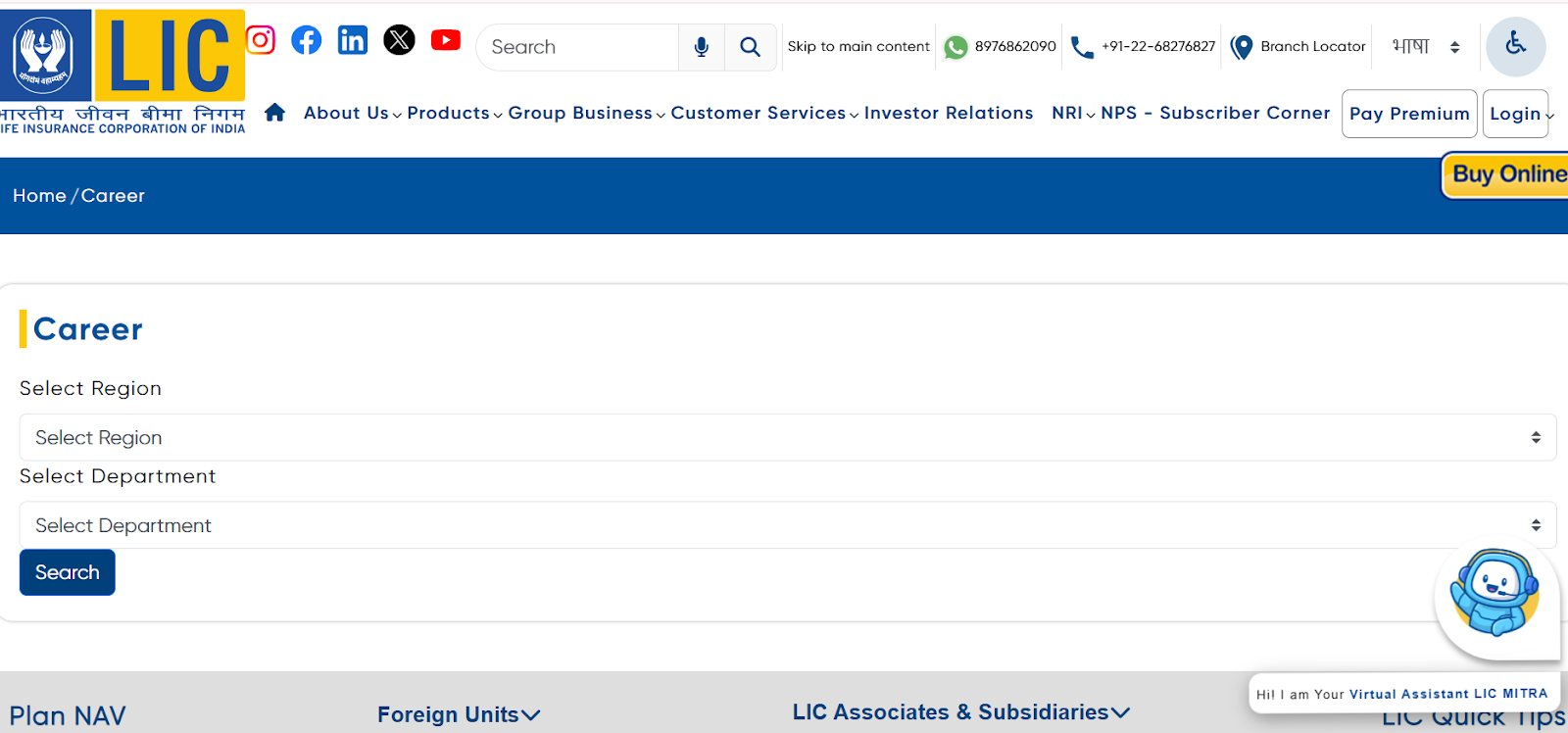Image resolution: width=1568 pixels, height=733 pixels.
Task: Open NPS - Subscriber Corner link
Action: click(x=1215, y=113)
